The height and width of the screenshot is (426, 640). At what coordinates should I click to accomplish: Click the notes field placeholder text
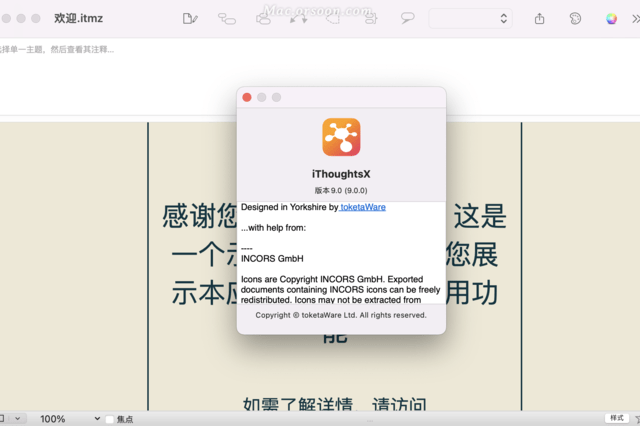pyautogui.click(x=57, y=49)
